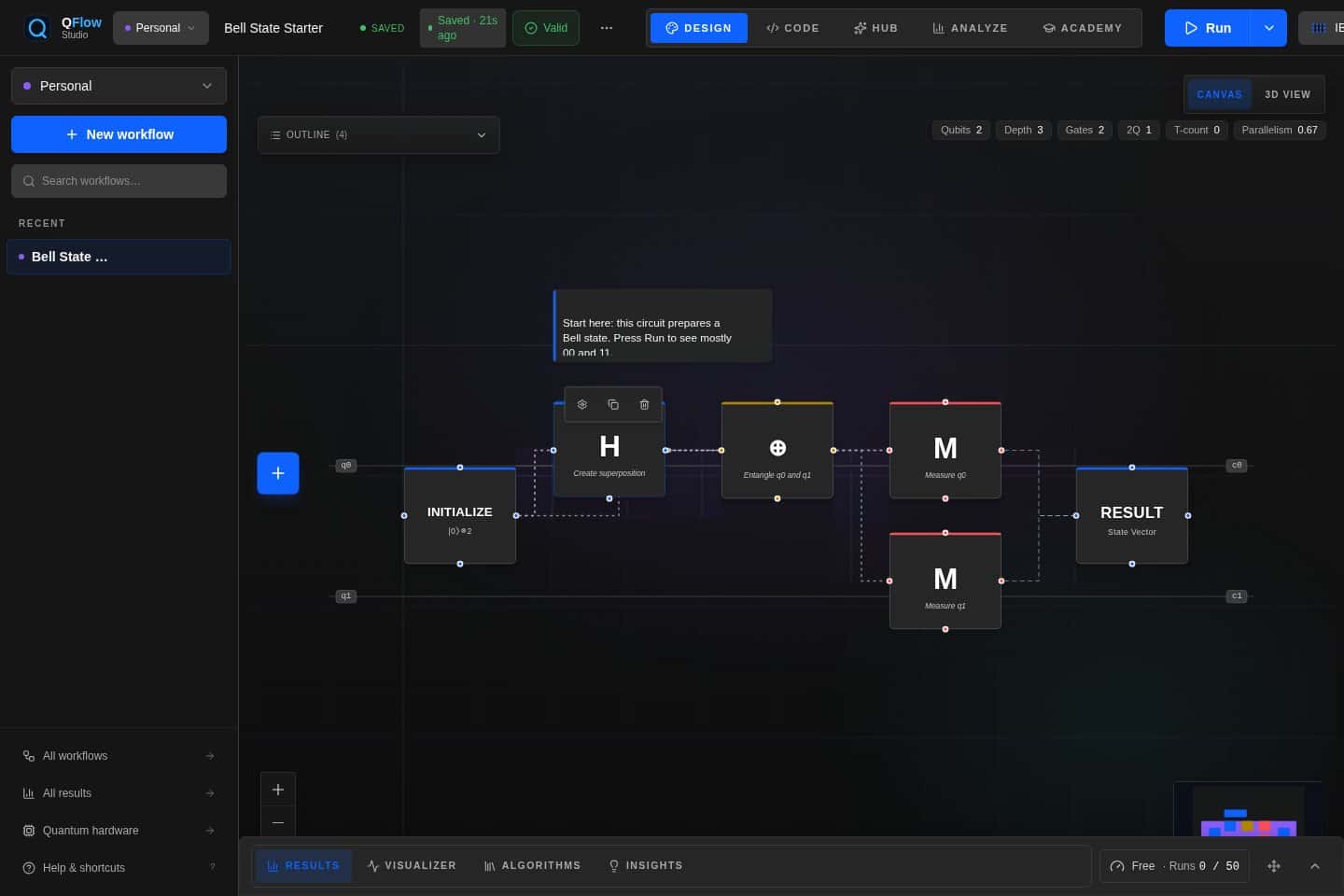This screenshot has width=1344, height=896.
Task: Switch to 3D VIEW
Action: (x=1287, y=94)
